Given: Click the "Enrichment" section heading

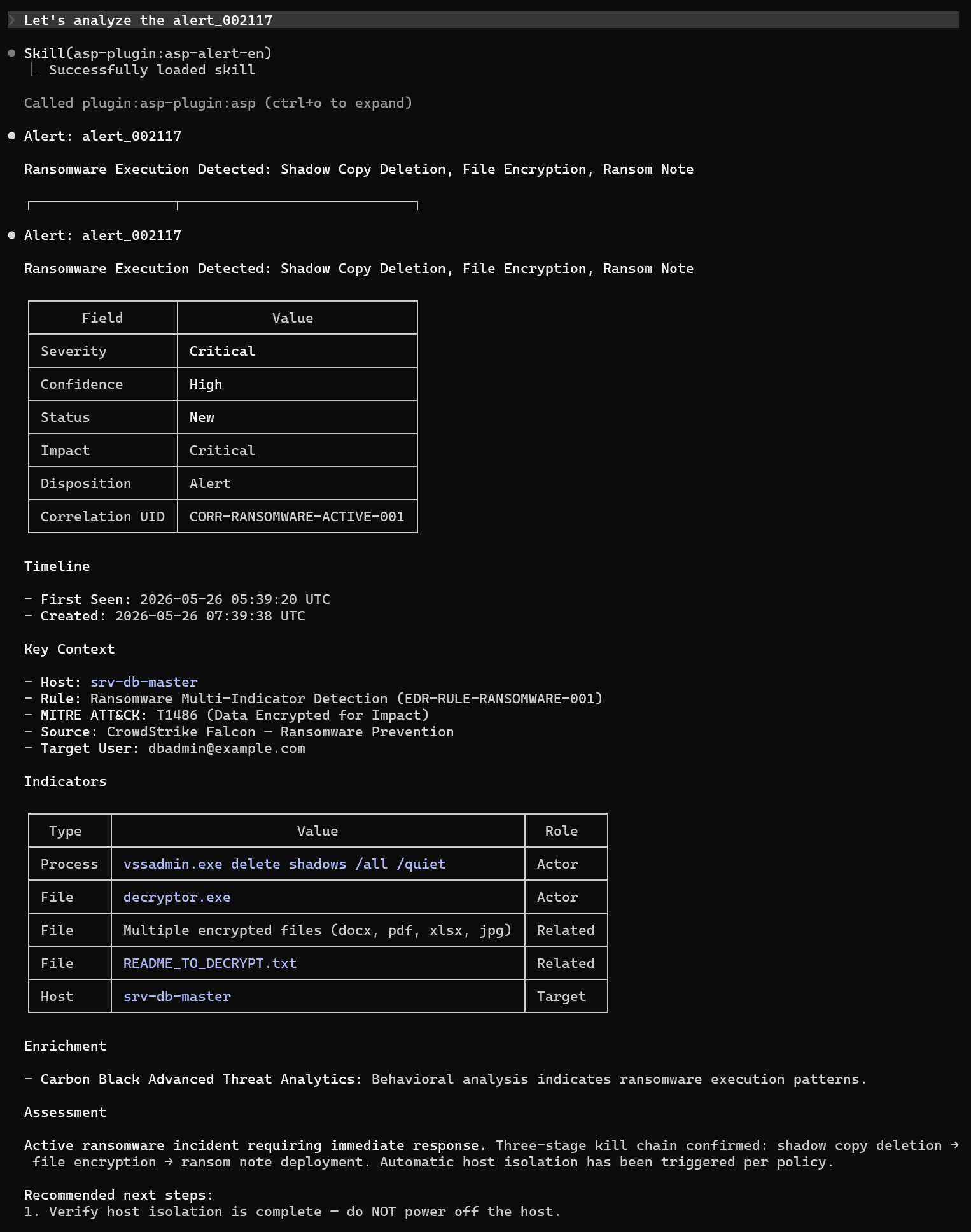Looking at the screenshot, I should tap(66, 1046).
